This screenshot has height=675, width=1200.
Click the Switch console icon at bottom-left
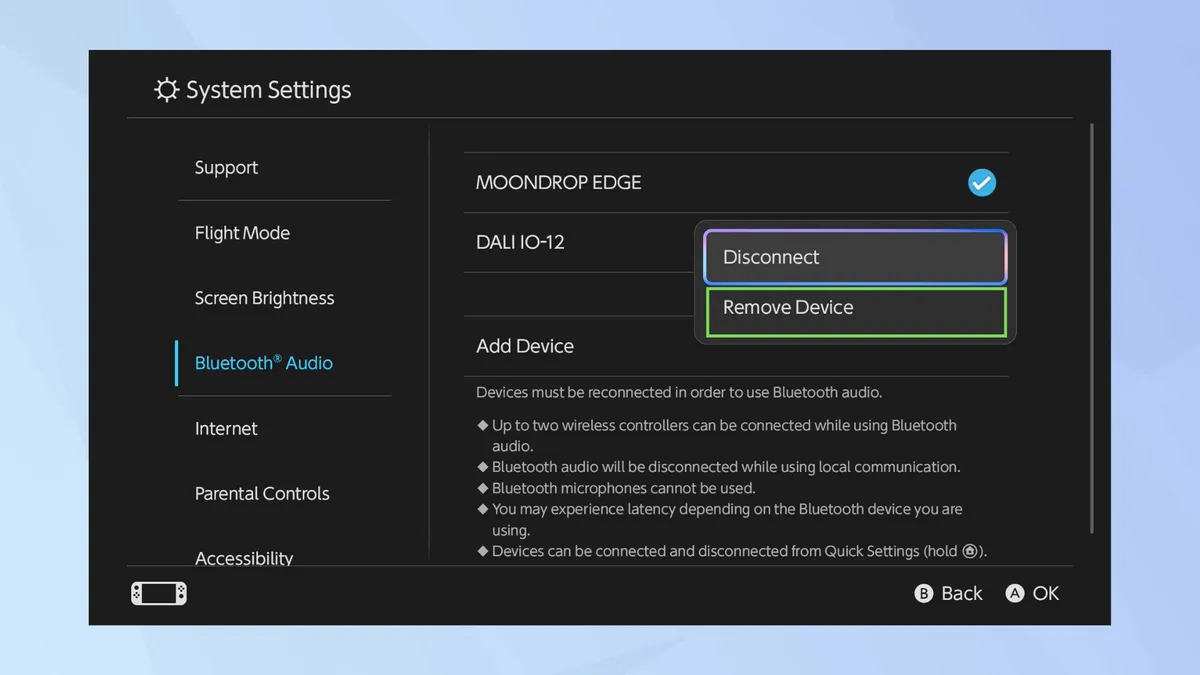click(x=159, y=594)
